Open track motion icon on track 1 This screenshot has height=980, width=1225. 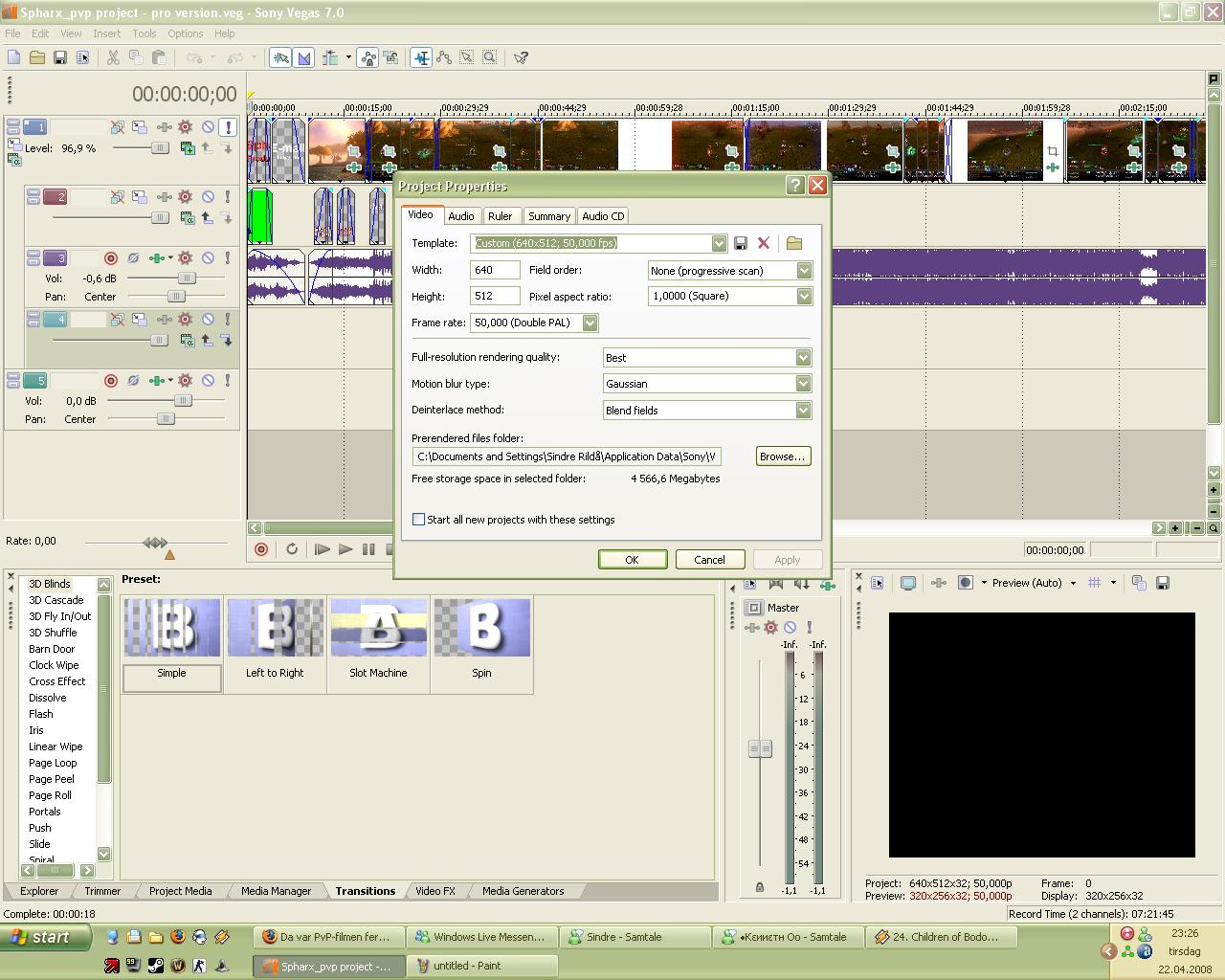140,126
